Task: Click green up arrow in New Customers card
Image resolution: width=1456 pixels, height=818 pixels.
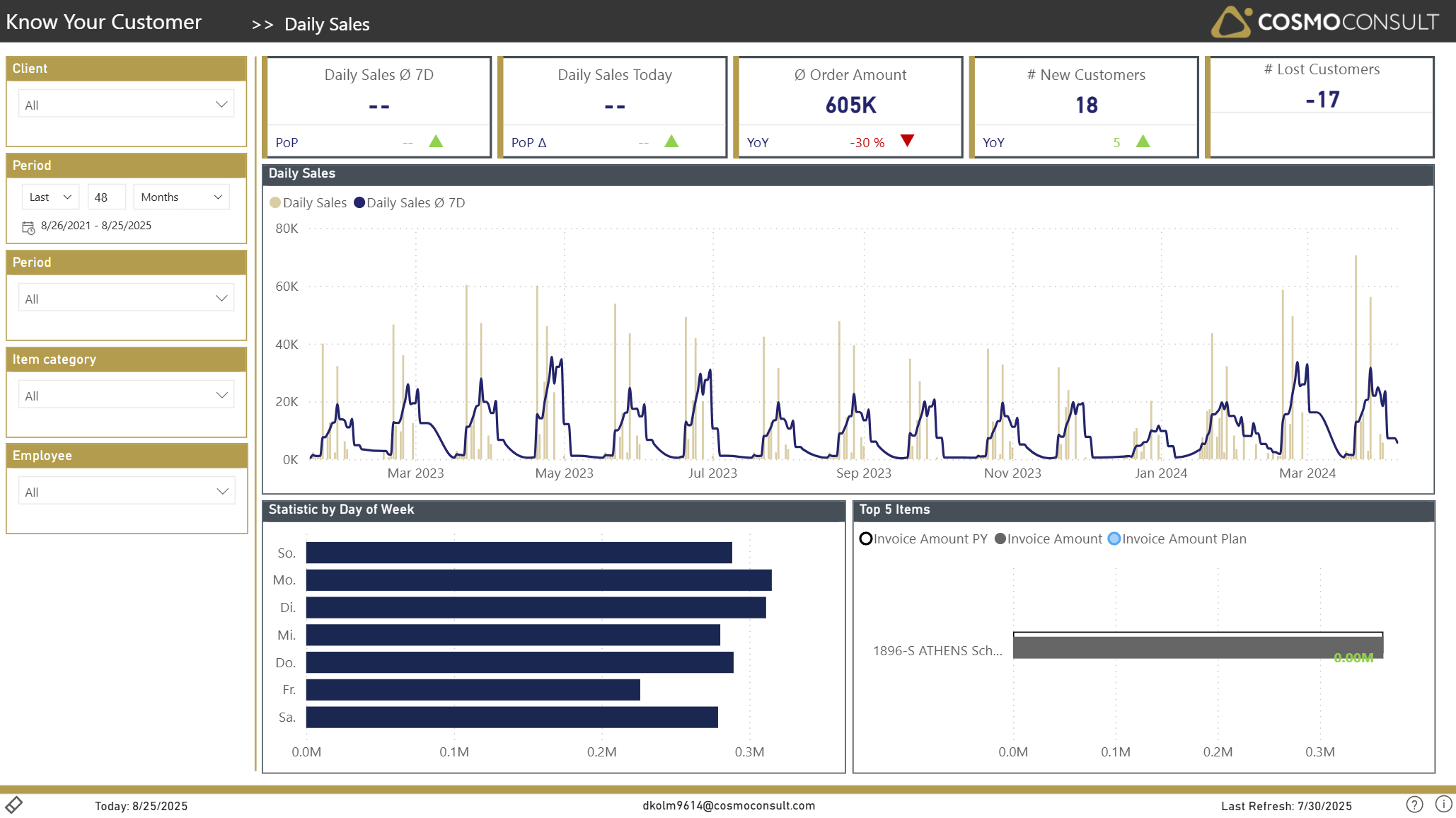Action: point(1143,142)
